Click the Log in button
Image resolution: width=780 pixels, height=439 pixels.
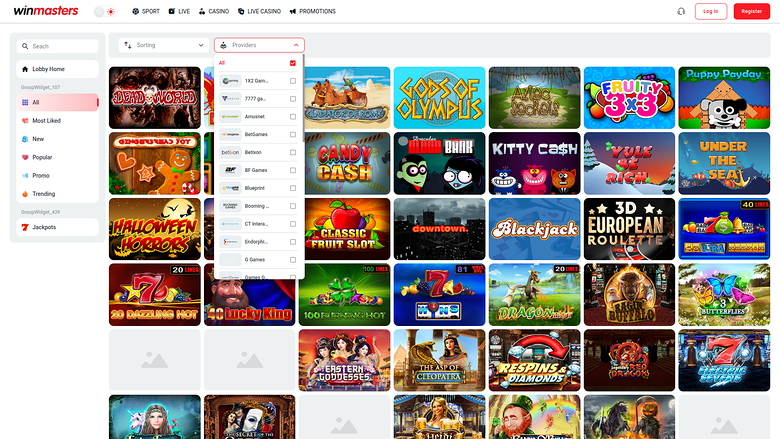710,11
